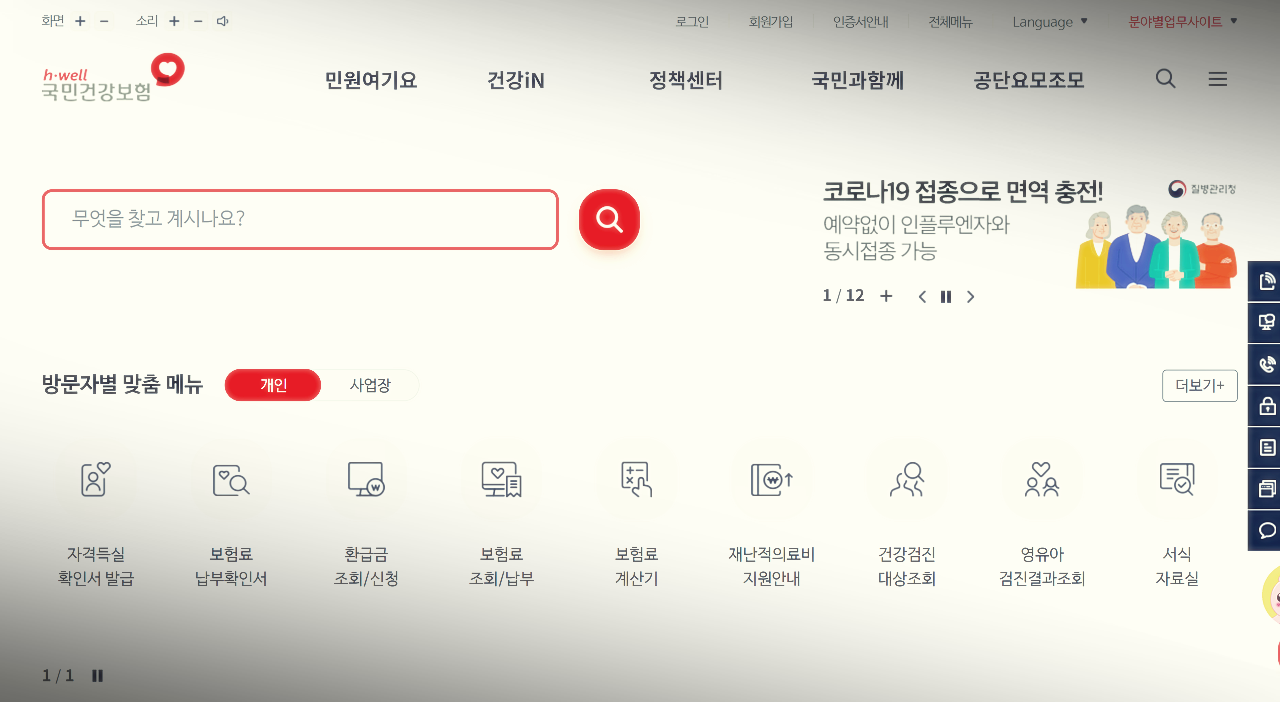Screen dimensions: 1280x702
Task: Open the Language dropdown
Action: coord(1048,21)
